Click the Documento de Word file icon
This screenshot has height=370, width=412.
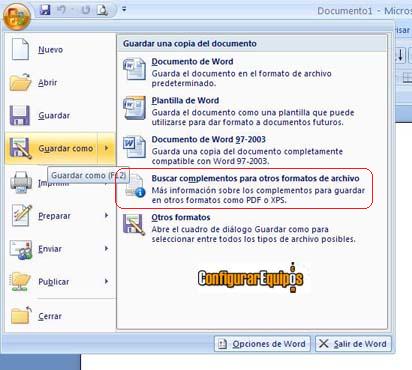134,69
